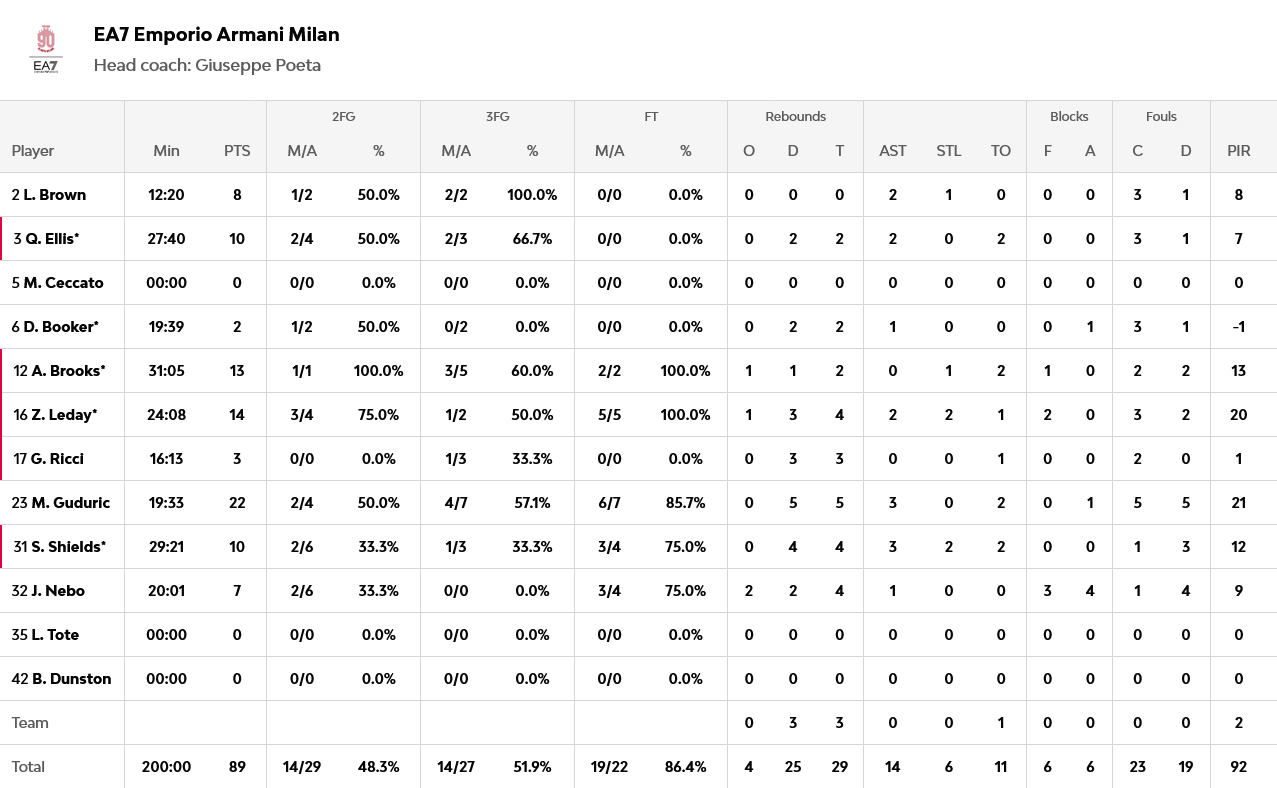Screen dimensions: 1277x788
Task: Click head coach Giuseppe Poeta text
Action: click(207, 65)
